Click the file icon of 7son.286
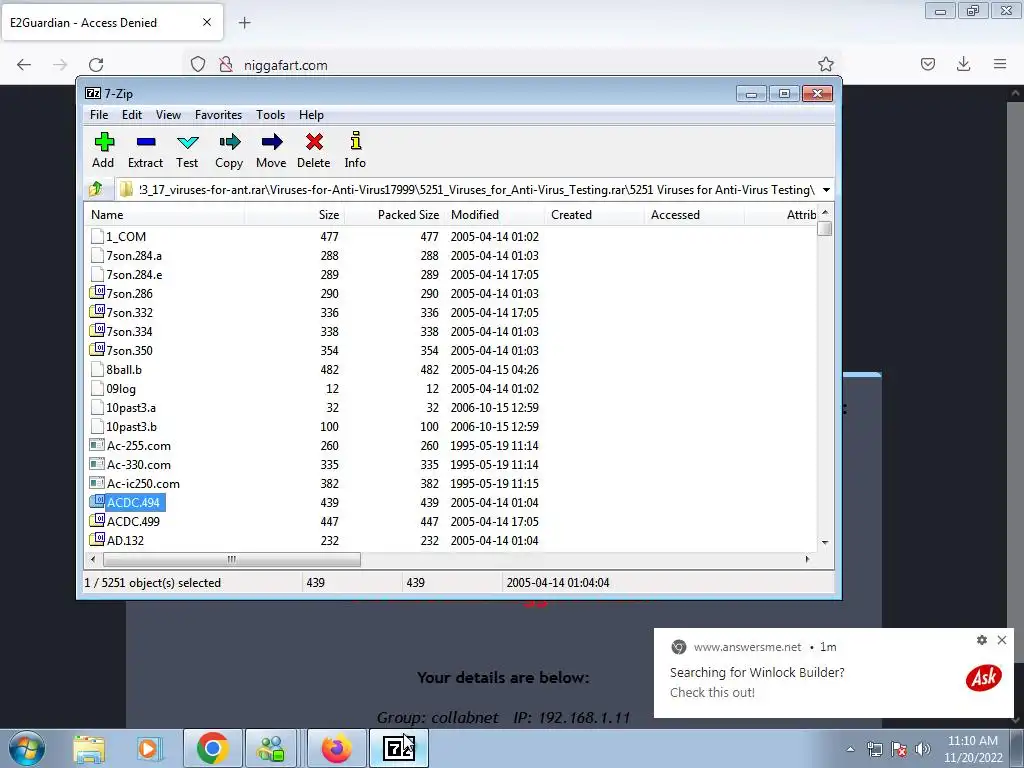Image resolution: width=1024 pixels, height=768 pixels. (97, 293)
